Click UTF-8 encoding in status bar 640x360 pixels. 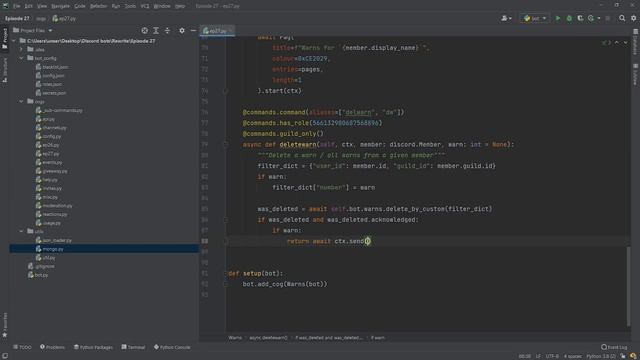pos(552,356)
